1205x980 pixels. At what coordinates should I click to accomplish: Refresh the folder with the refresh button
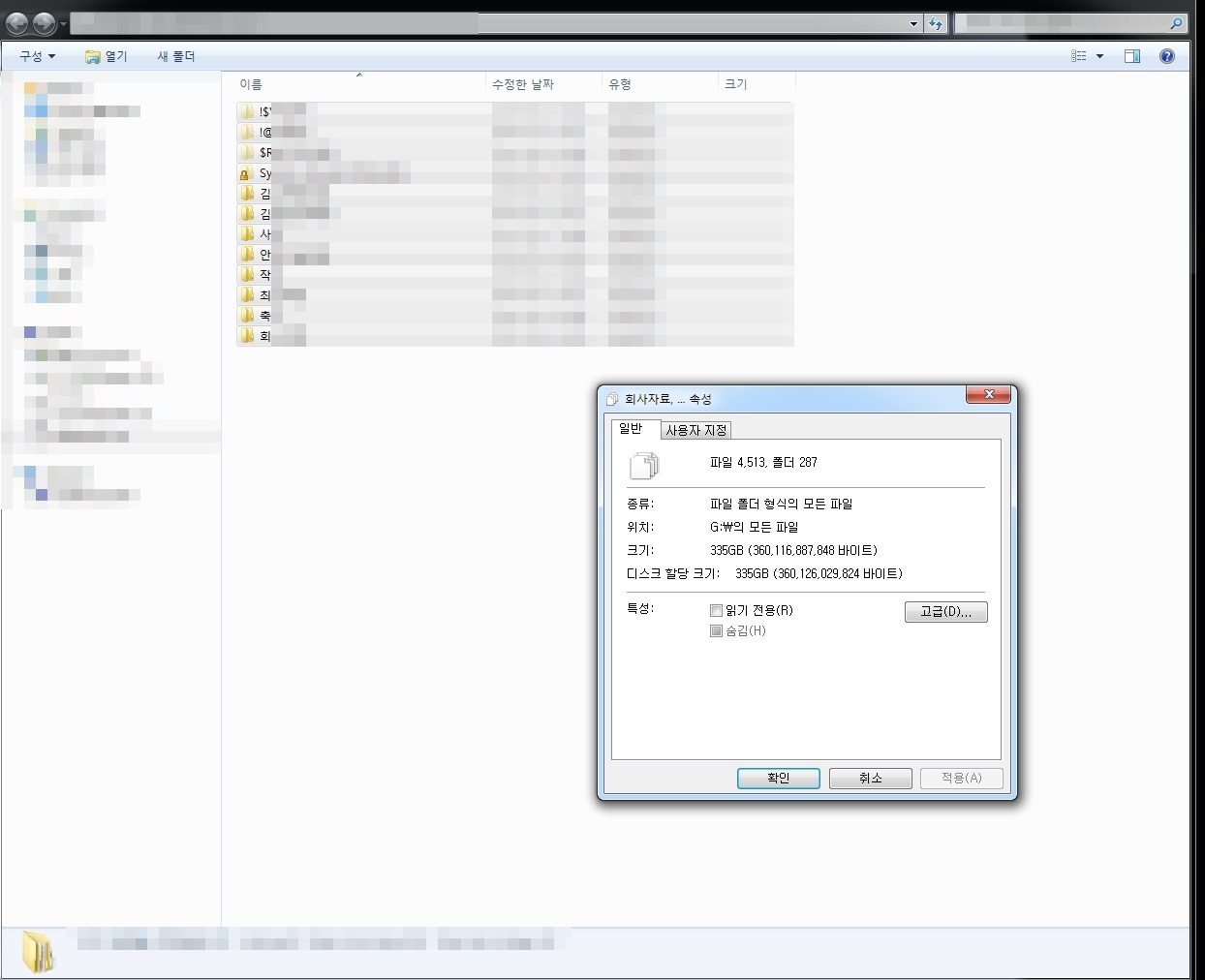click(x=936, y=24)
